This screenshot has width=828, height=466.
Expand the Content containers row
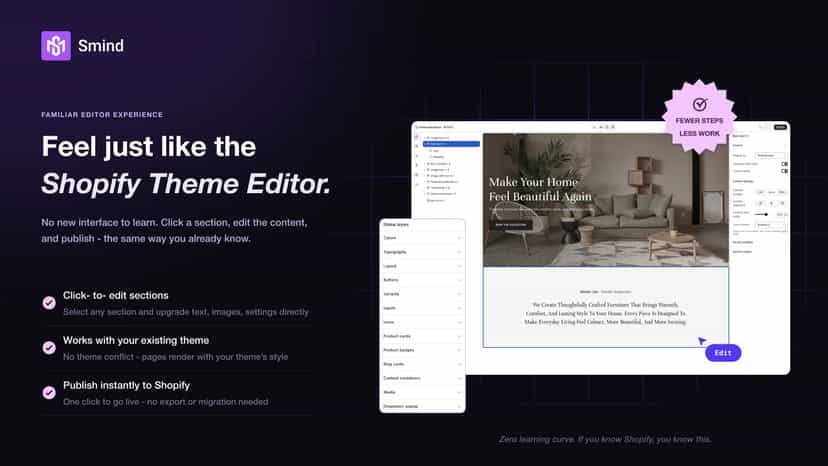click(422, 378)
